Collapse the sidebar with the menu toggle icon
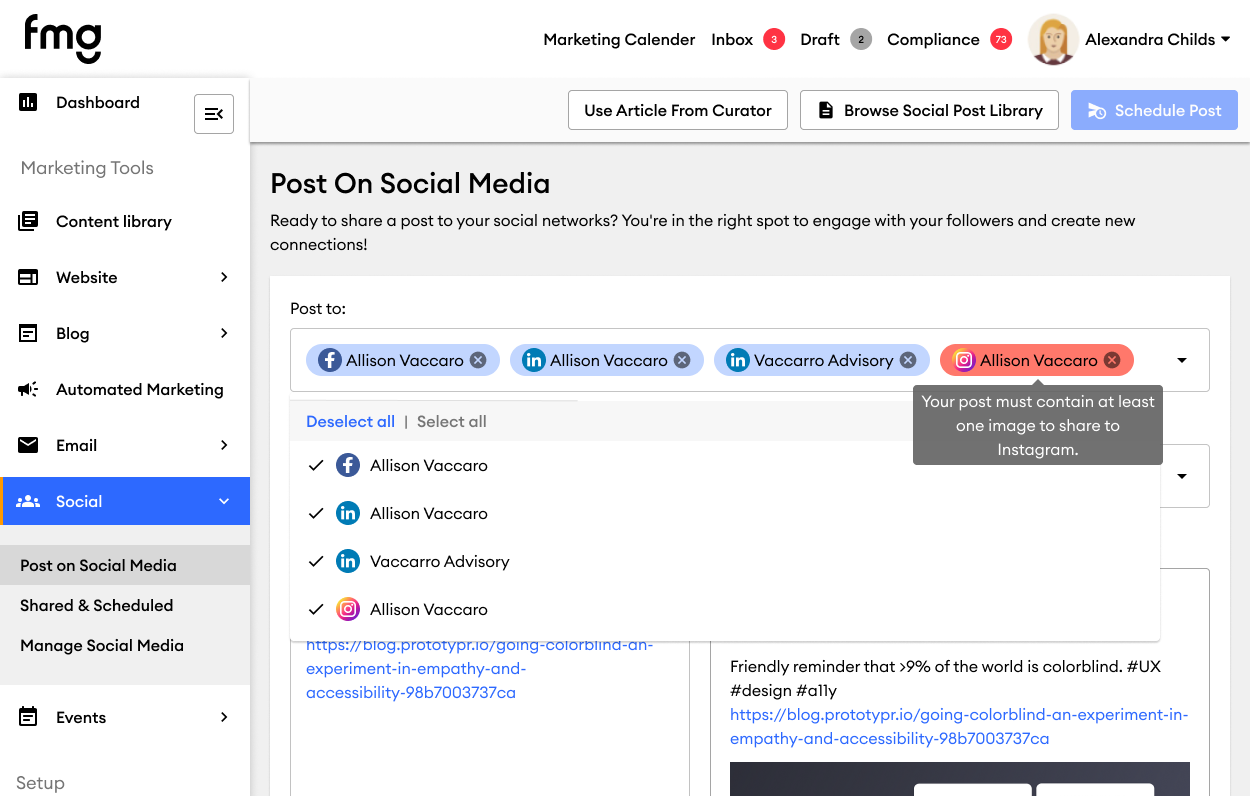The height and width of the screenshot is (796, 1250). 213,114
